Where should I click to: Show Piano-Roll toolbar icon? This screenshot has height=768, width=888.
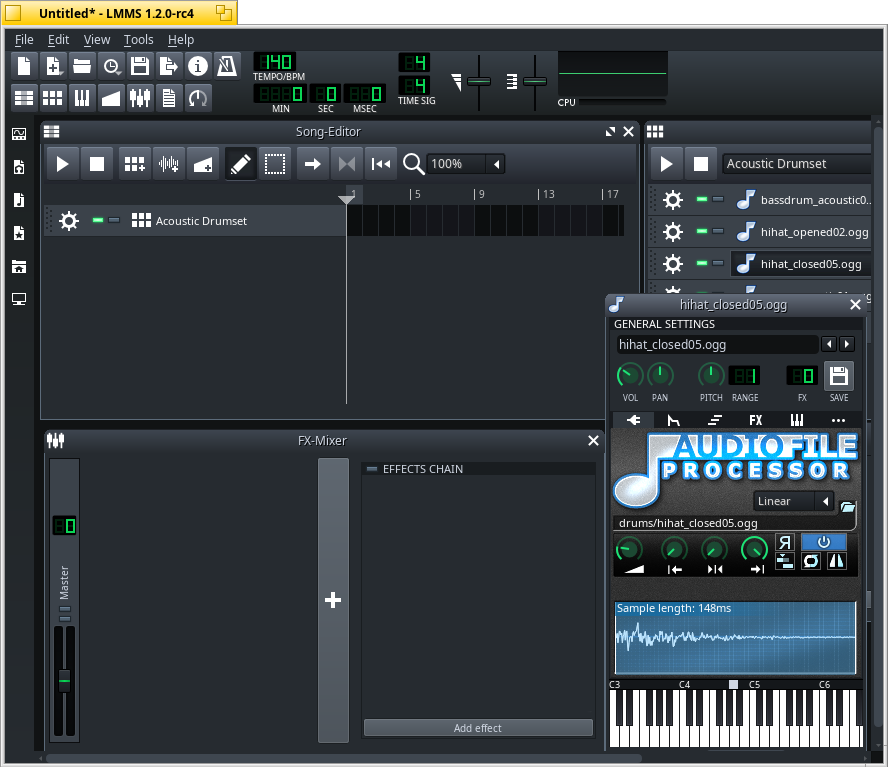pyautogui.click(x=82, y=98)
